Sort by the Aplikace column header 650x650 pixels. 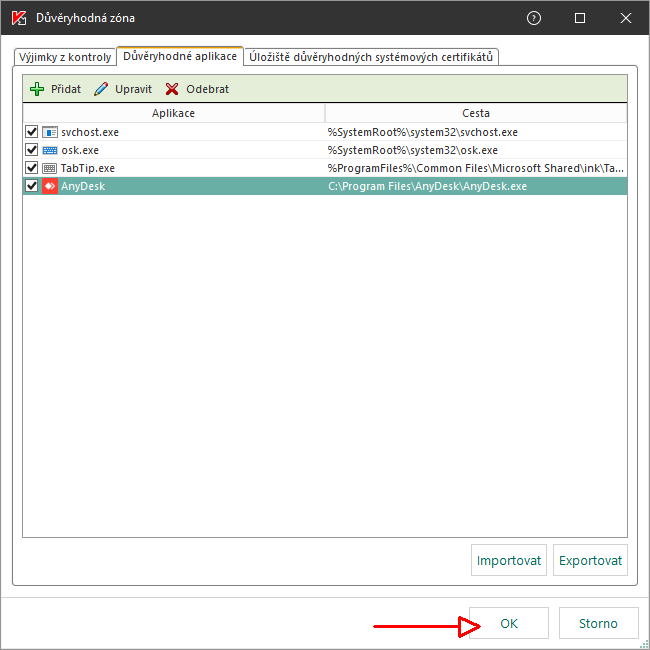point(174,113)
